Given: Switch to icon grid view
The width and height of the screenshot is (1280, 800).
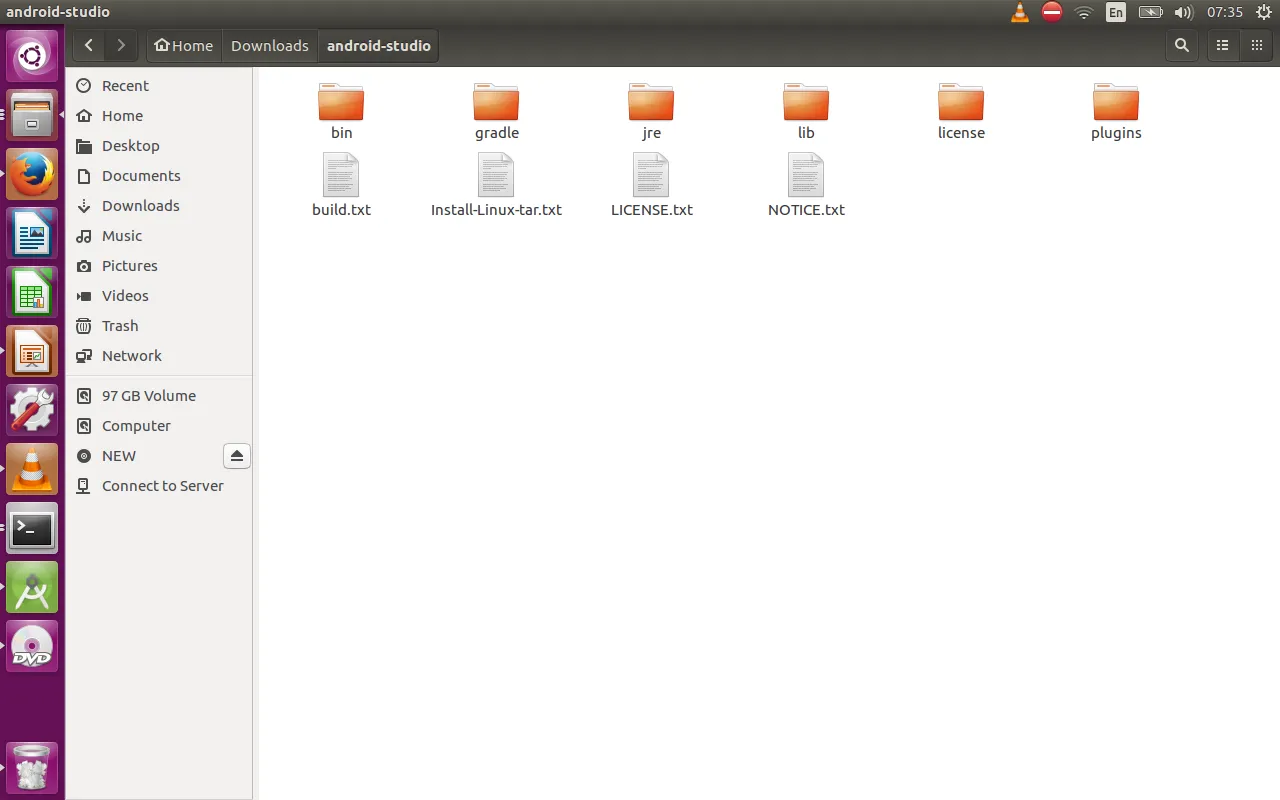Looking at the screenshot, I should pos(1257,45).
